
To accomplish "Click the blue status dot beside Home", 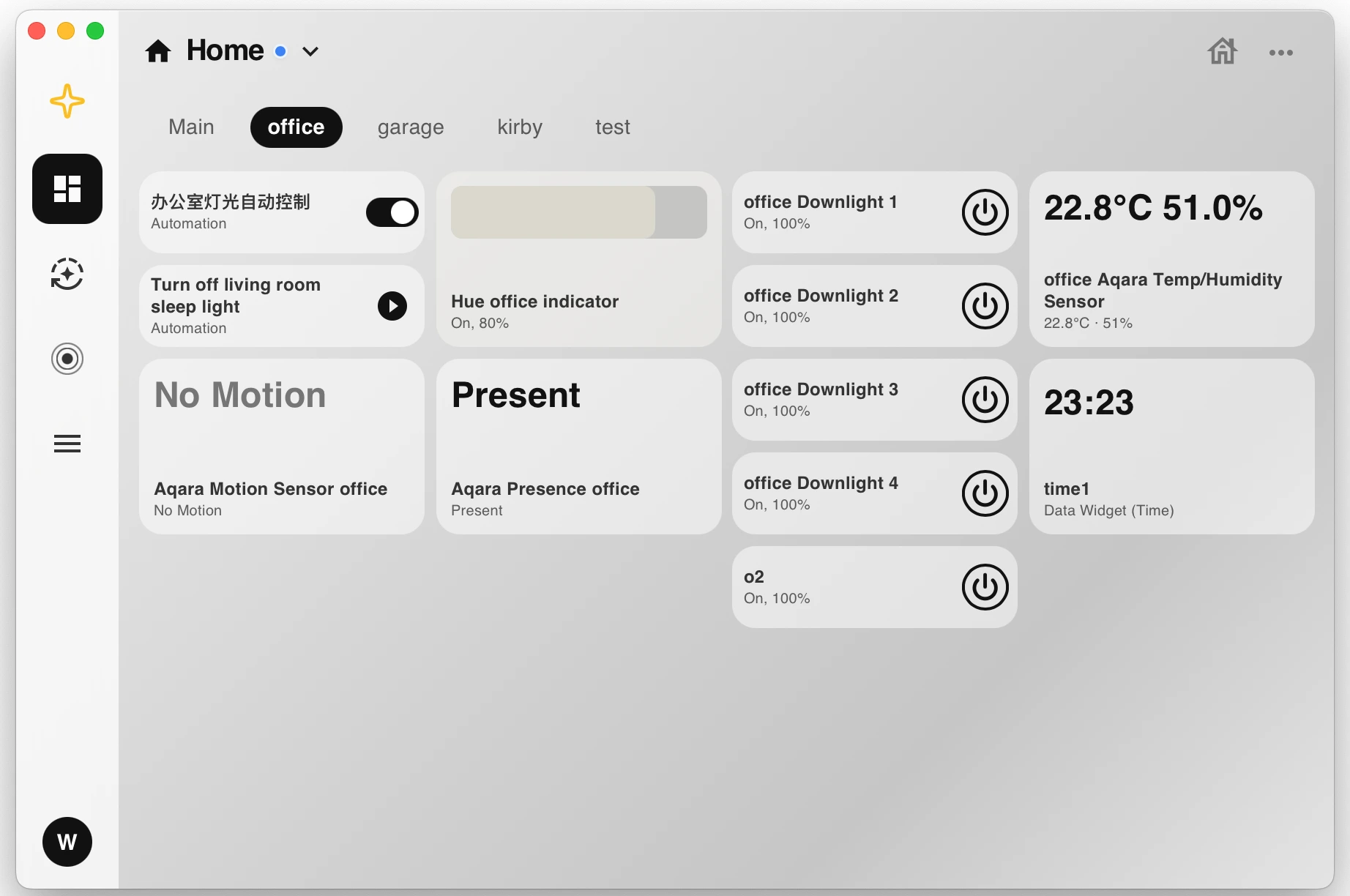I will click(280, 51).
